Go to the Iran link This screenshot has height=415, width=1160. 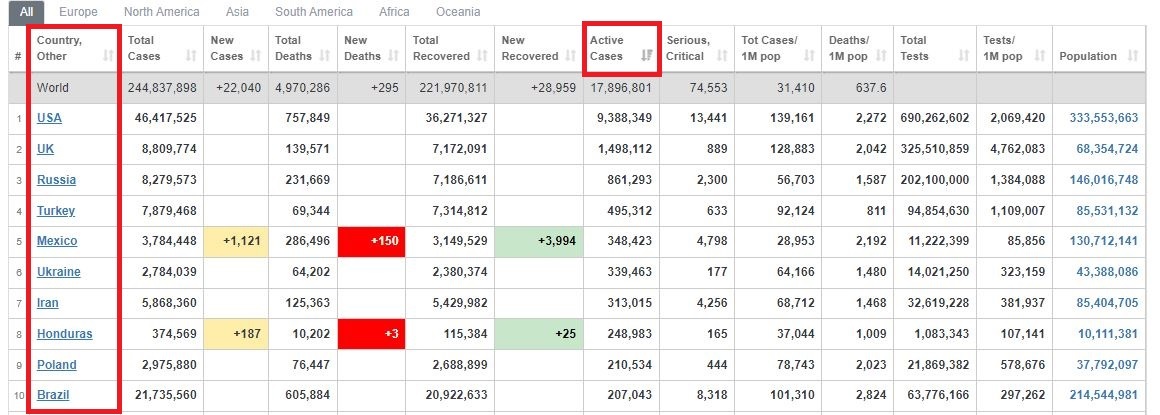click(47, 303)
